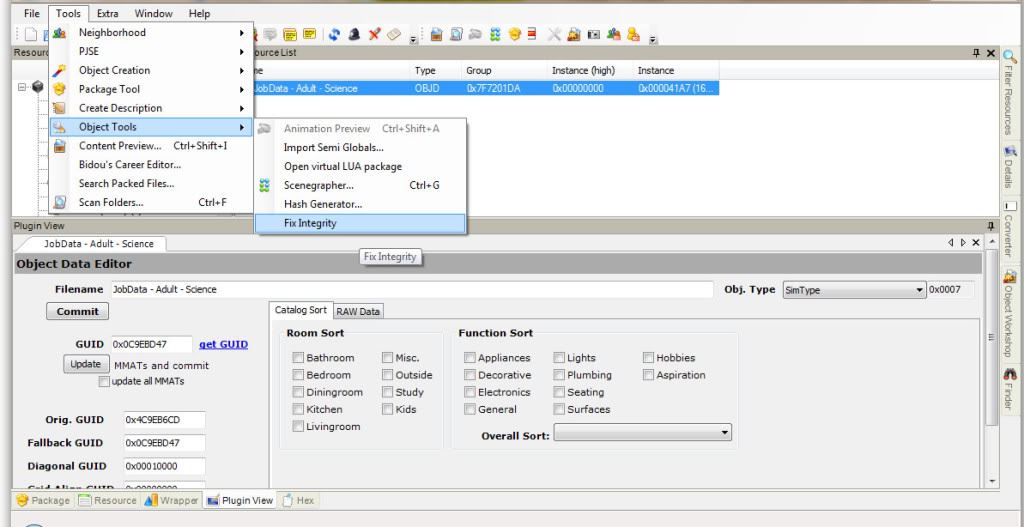
Task: Click the pin icon of Resource List panel
Action: pos(976,54)
